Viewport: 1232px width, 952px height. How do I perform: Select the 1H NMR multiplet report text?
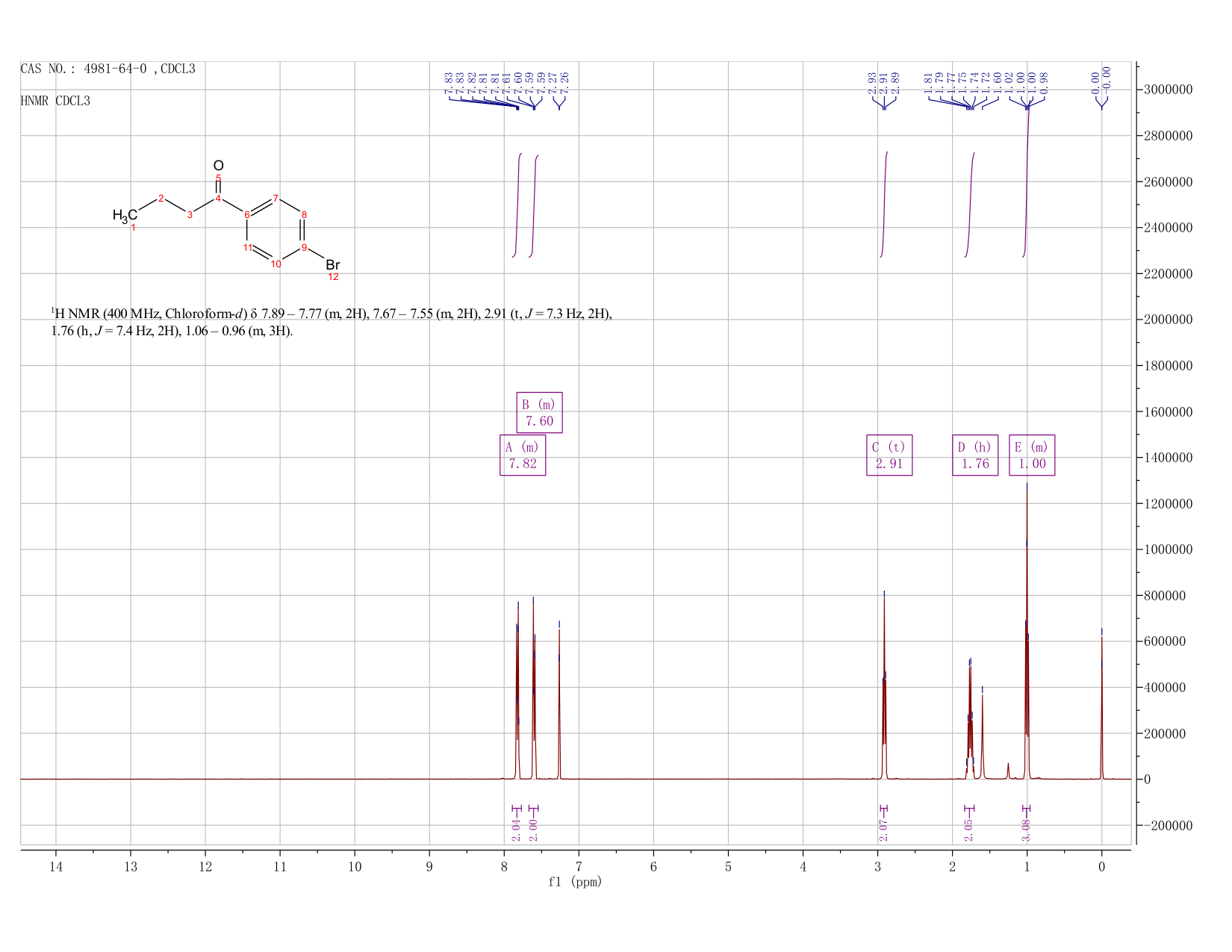click(x=332, y=322)
